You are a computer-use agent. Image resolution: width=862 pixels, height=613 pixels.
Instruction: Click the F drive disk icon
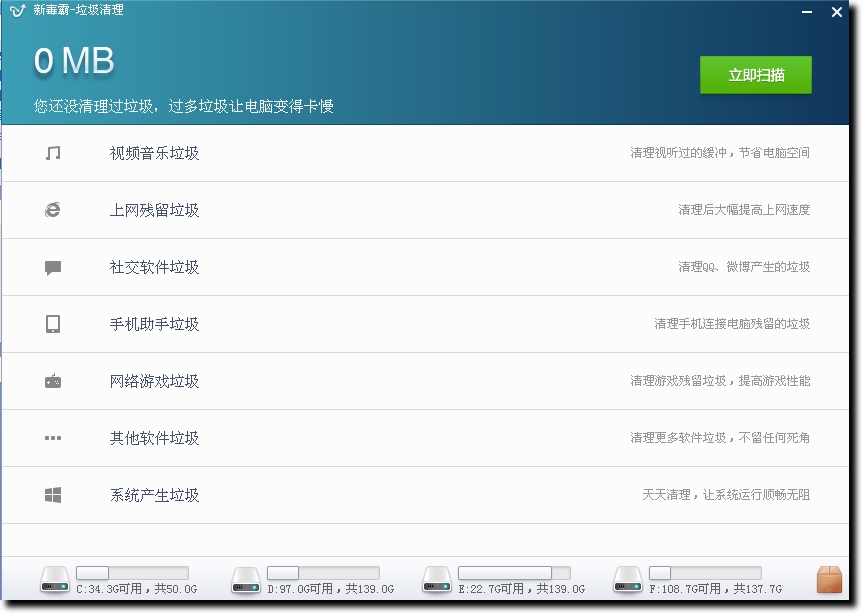click(628, 580)
